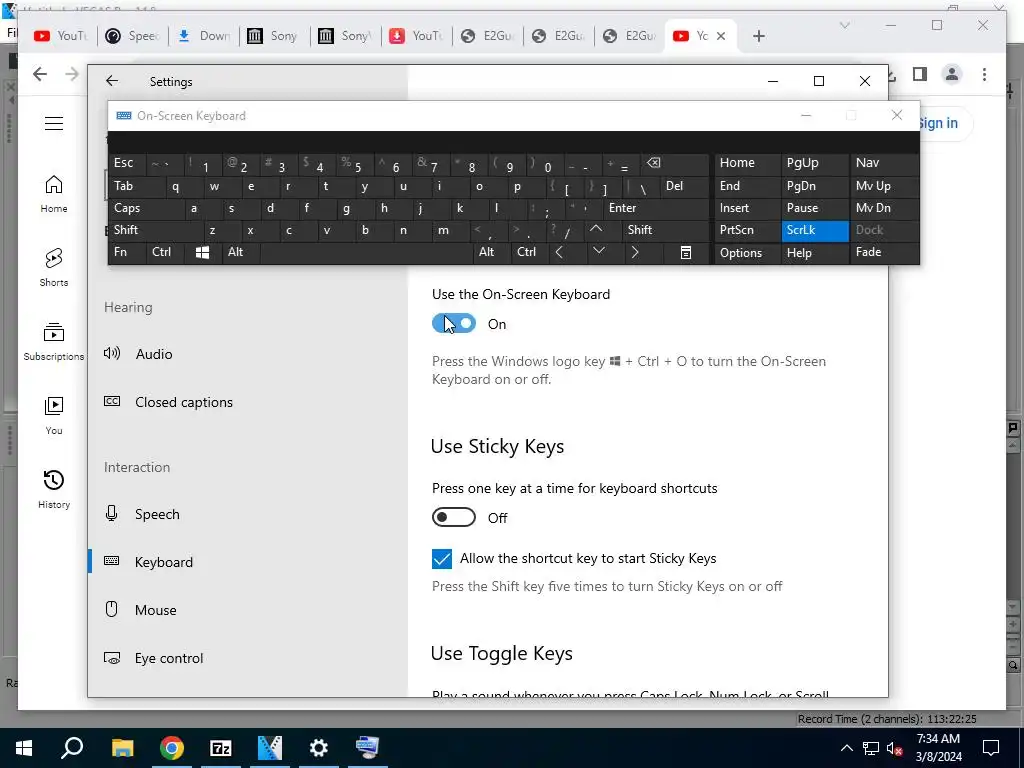Click the Nav key on the on-screen keyboard
1024x768 pixels.
(884, 163)
